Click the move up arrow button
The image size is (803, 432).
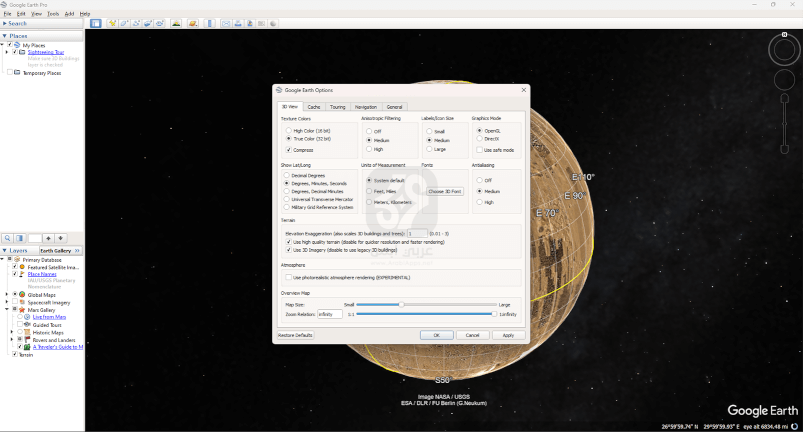click(x=48, y=239)
